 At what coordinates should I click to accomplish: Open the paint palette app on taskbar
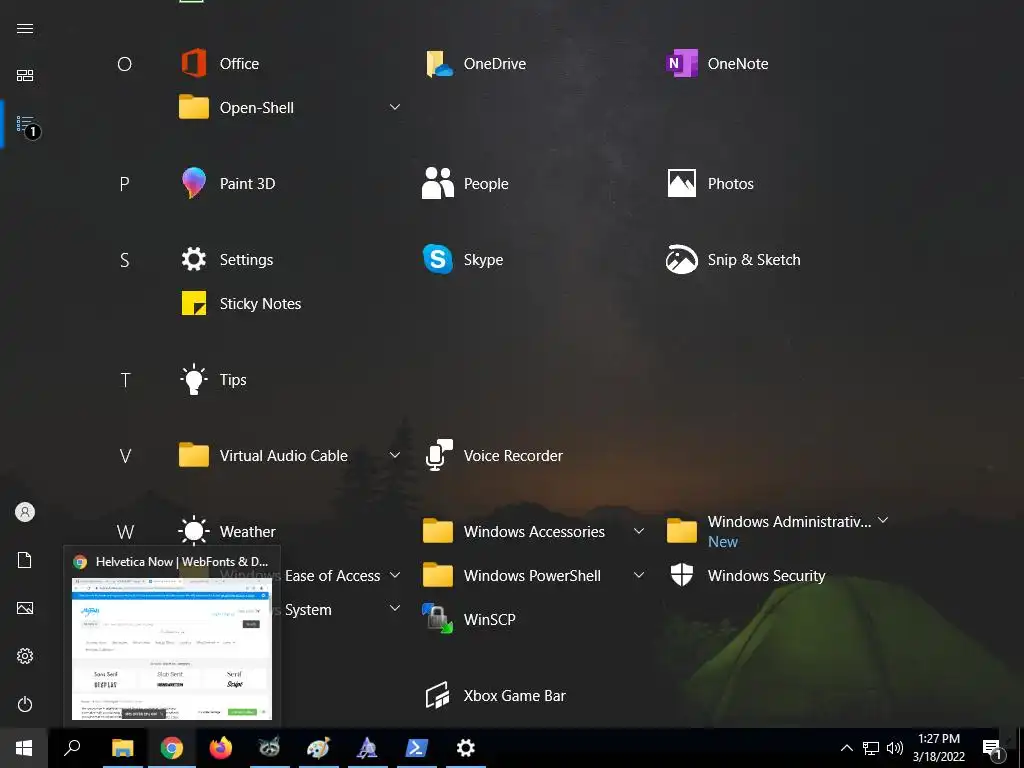click(x=319, y=748)
